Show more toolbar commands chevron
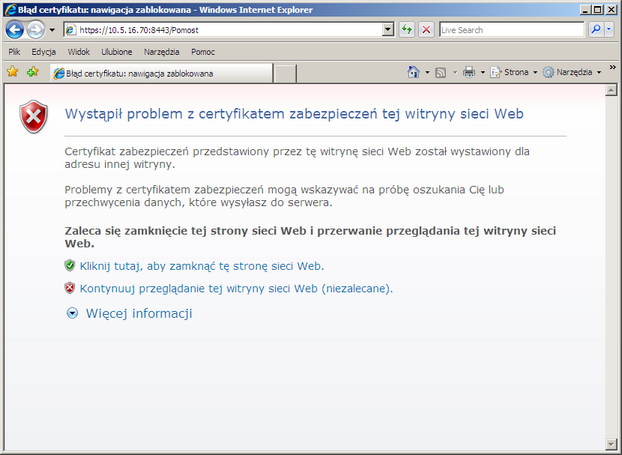 613,67
